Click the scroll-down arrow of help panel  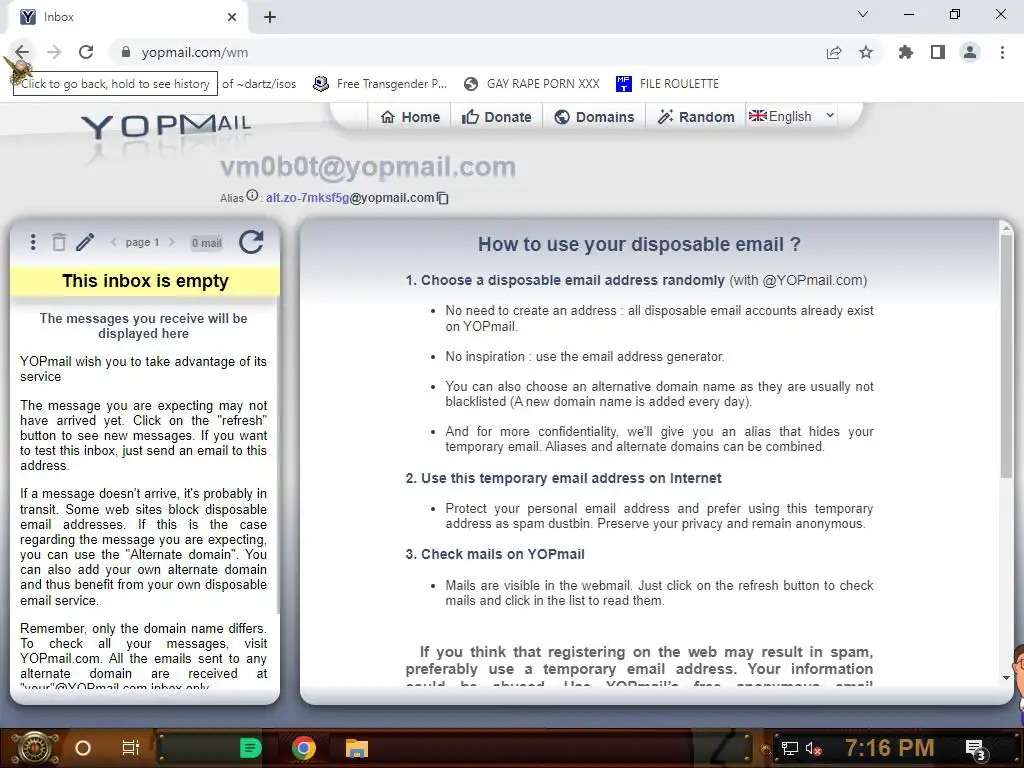(x=1006, y=678)
